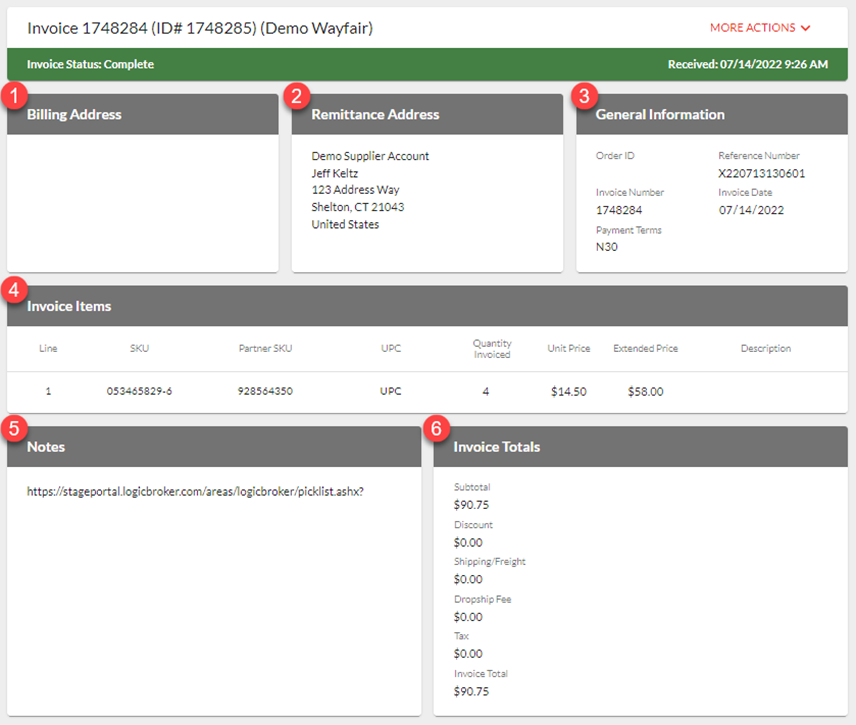Viewport: 856px width, 725px height.
Task: Click the picklist URL in Notes
Action: 195,492
